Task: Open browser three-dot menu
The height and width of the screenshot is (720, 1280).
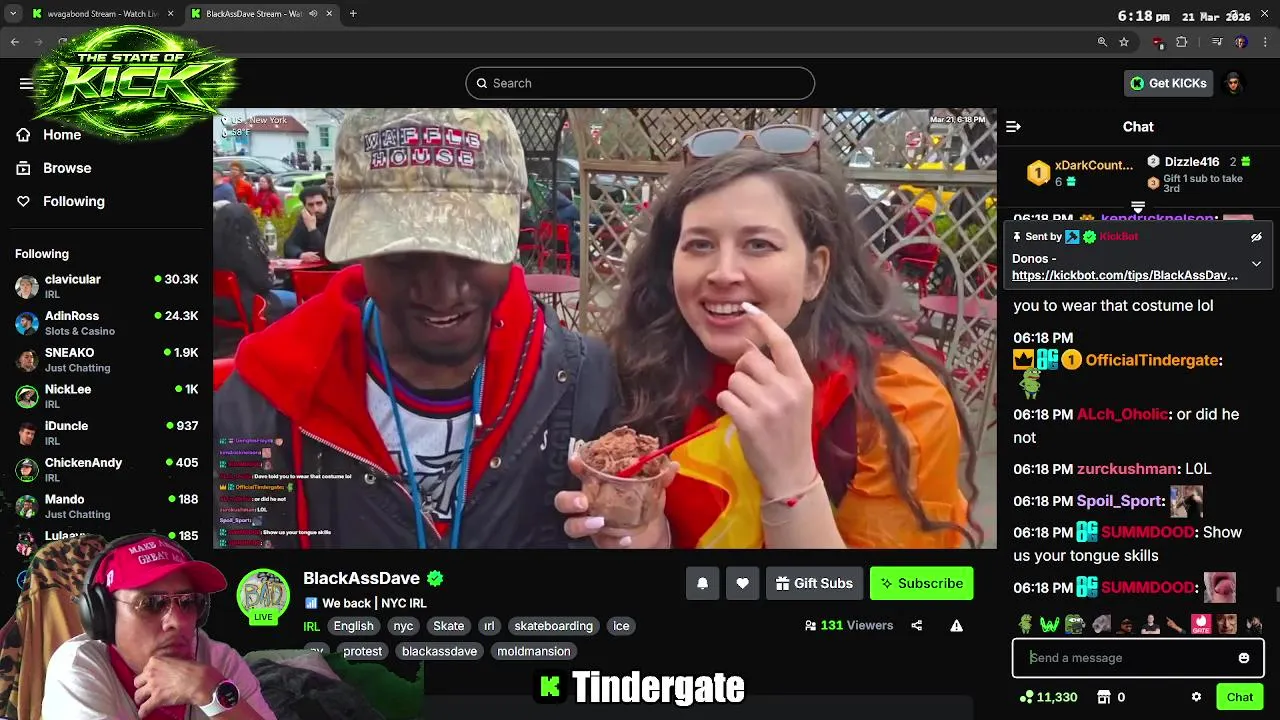Action: tap(1266, 42)
